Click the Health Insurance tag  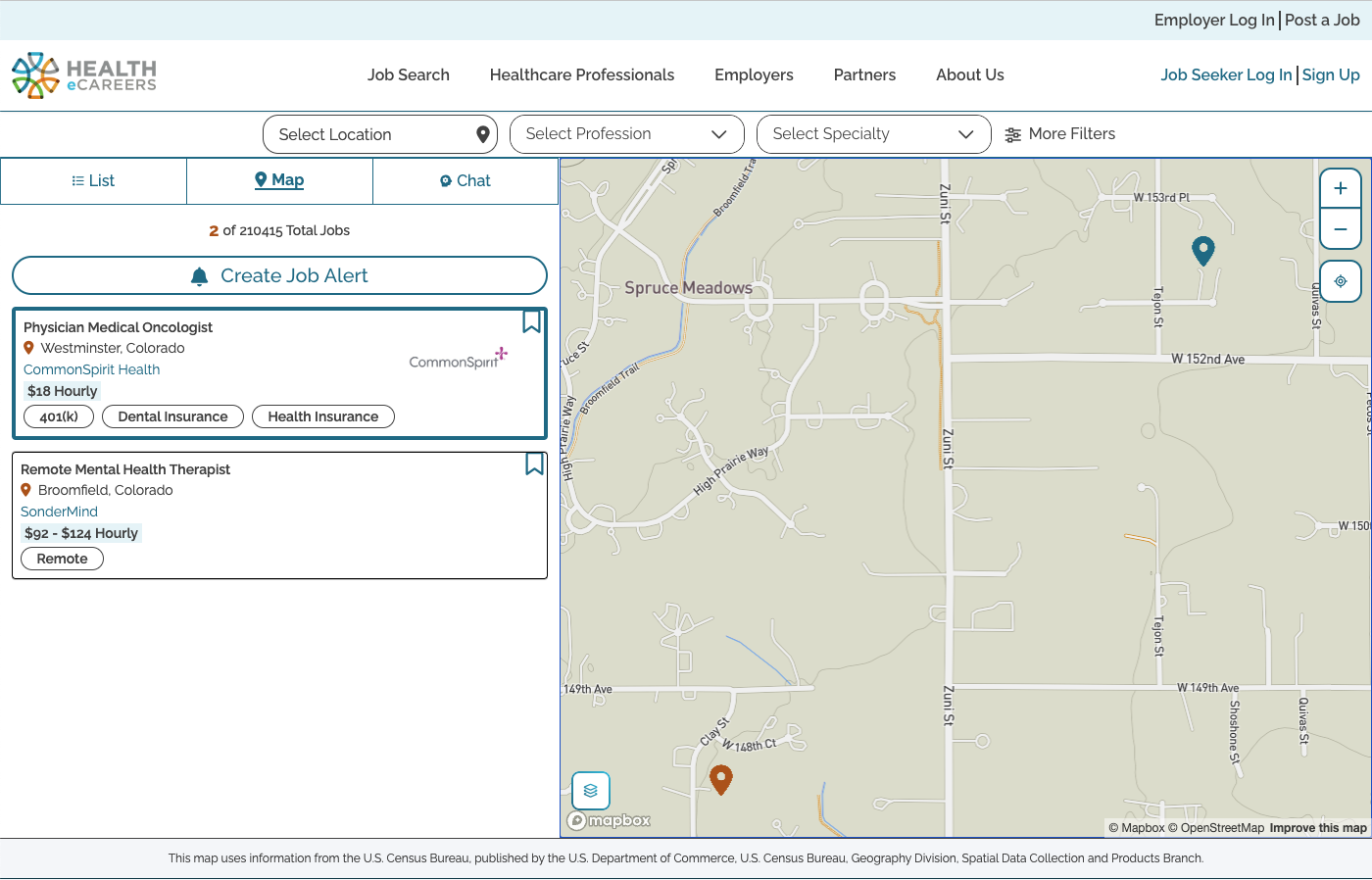[x=323, y=416]
